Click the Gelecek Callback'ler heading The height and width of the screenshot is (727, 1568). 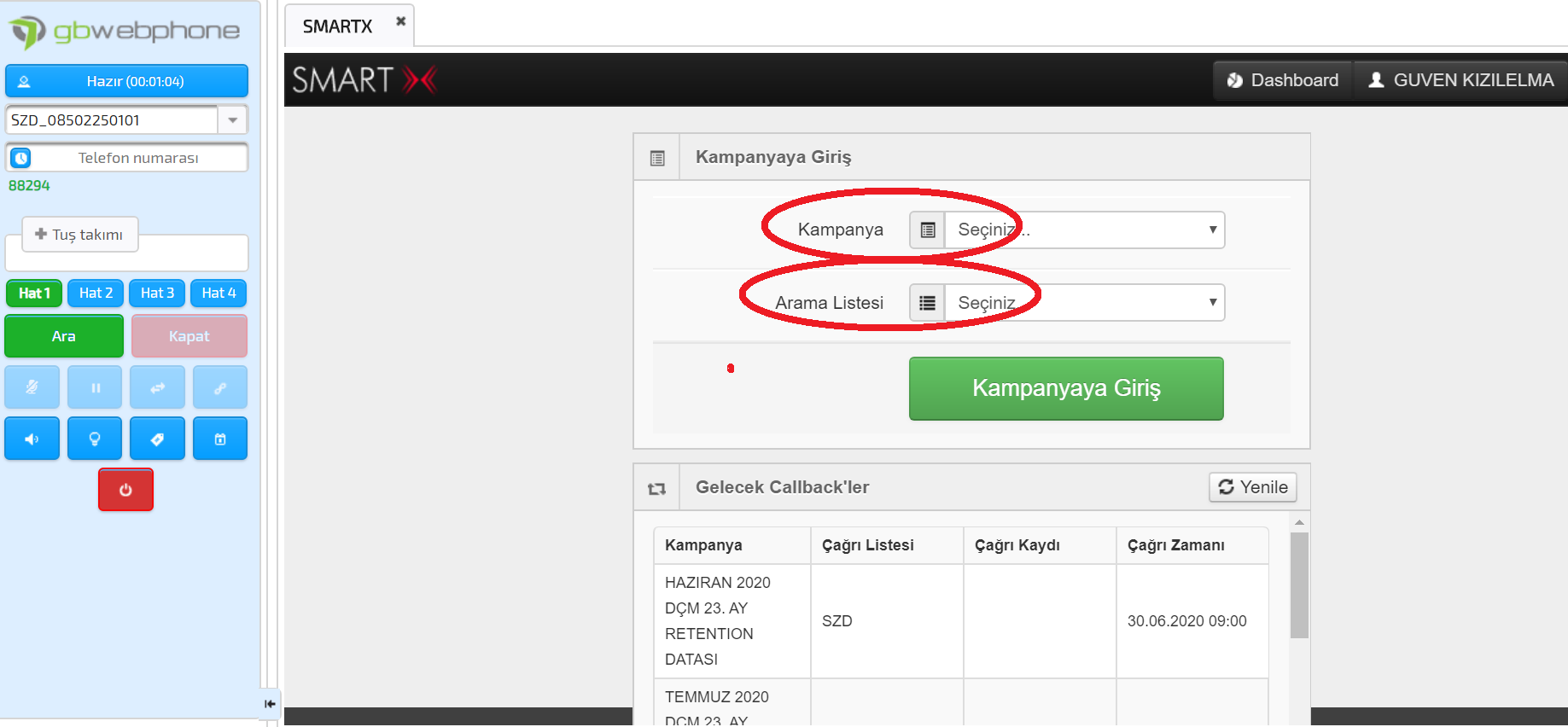point(782,487)
